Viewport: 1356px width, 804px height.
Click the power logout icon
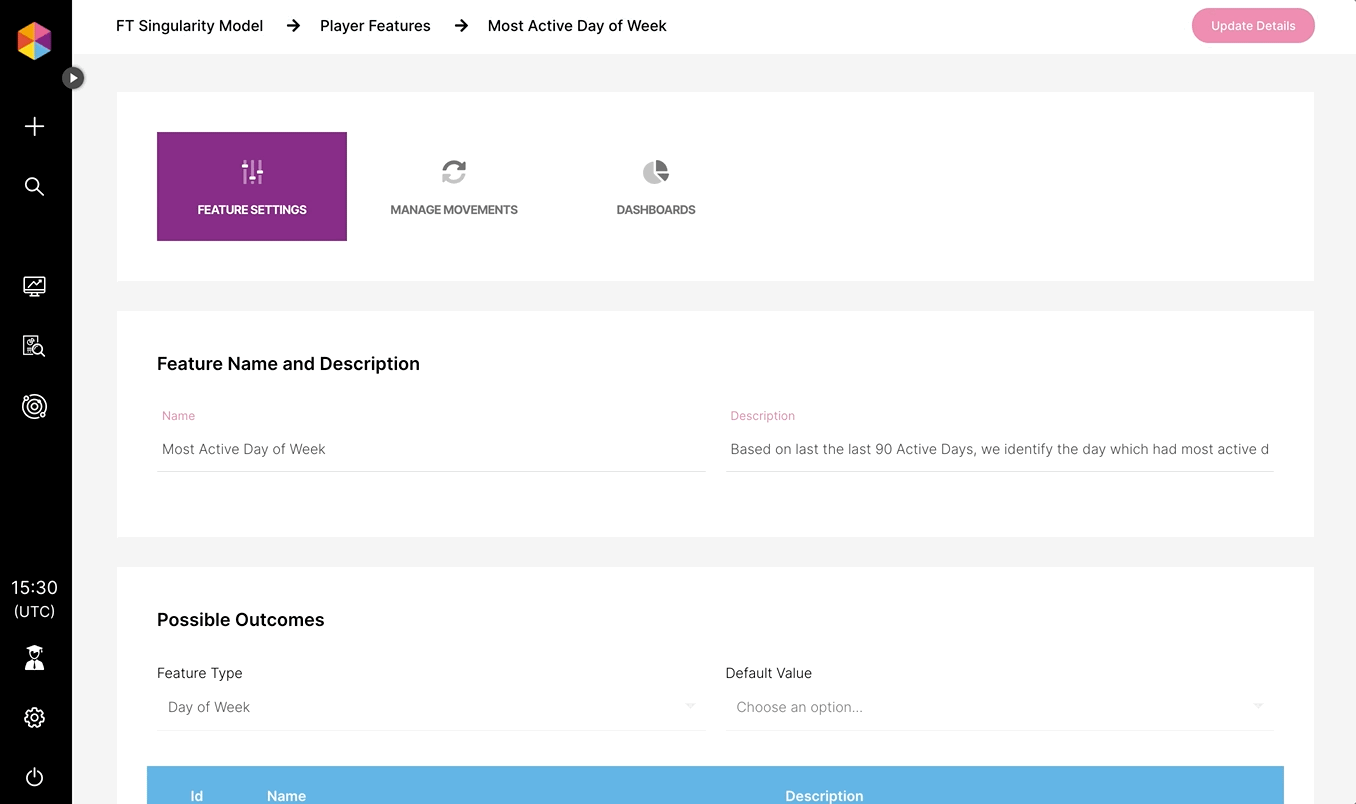coord(34,777)
